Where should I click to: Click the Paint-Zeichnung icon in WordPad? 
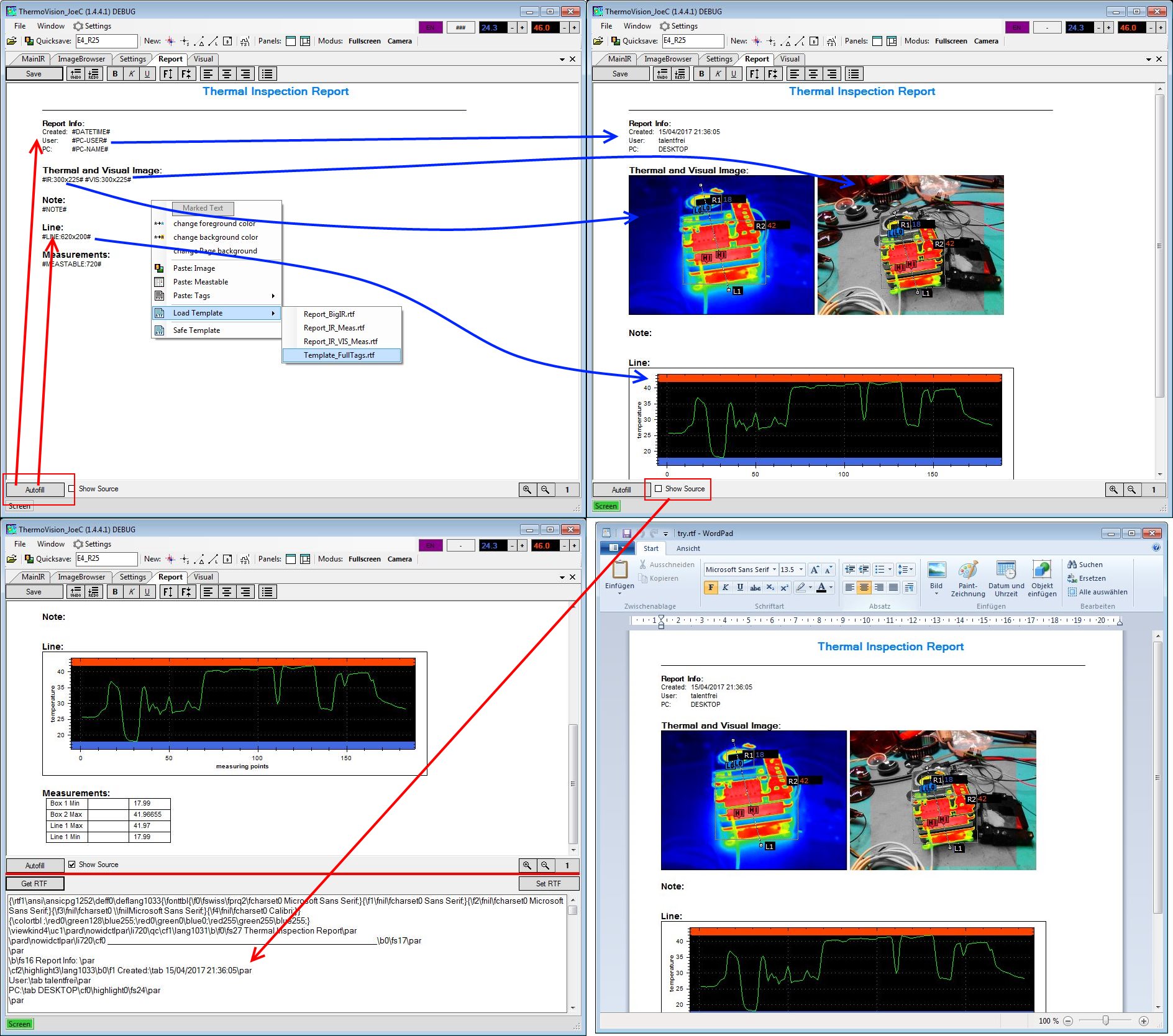967,571
